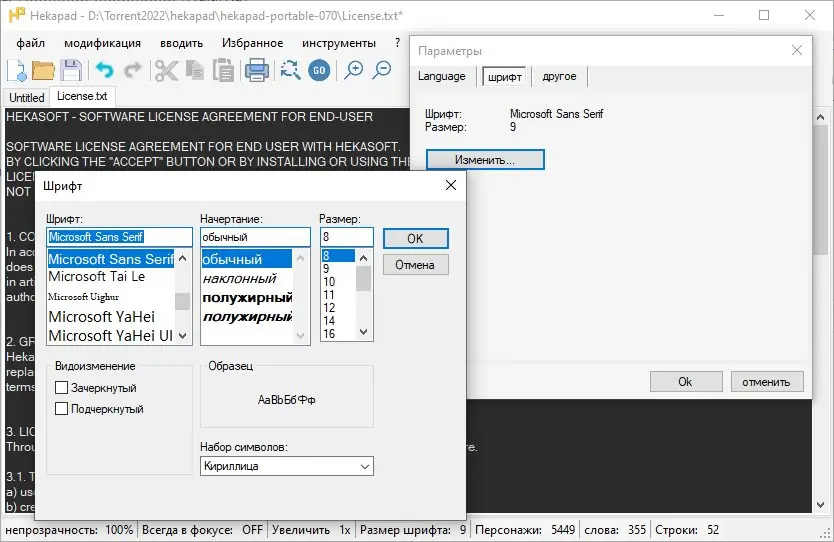This screenshot has width=834, height=542.
Task: Redo the action via toolbar arrow
Action: tap(132, 70)
